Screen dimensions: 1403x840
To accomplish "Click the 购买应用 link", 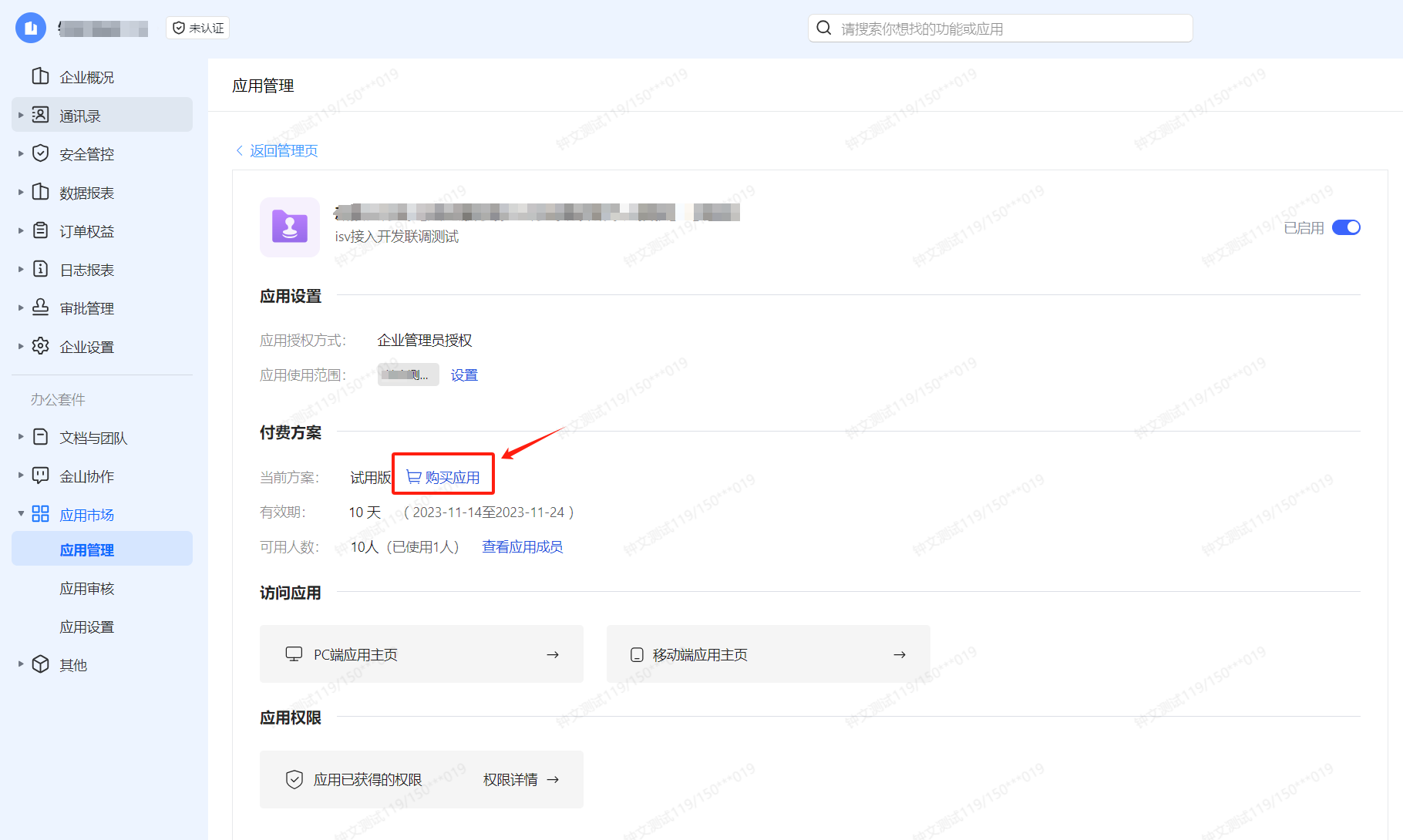I will [x=444, y=478].
